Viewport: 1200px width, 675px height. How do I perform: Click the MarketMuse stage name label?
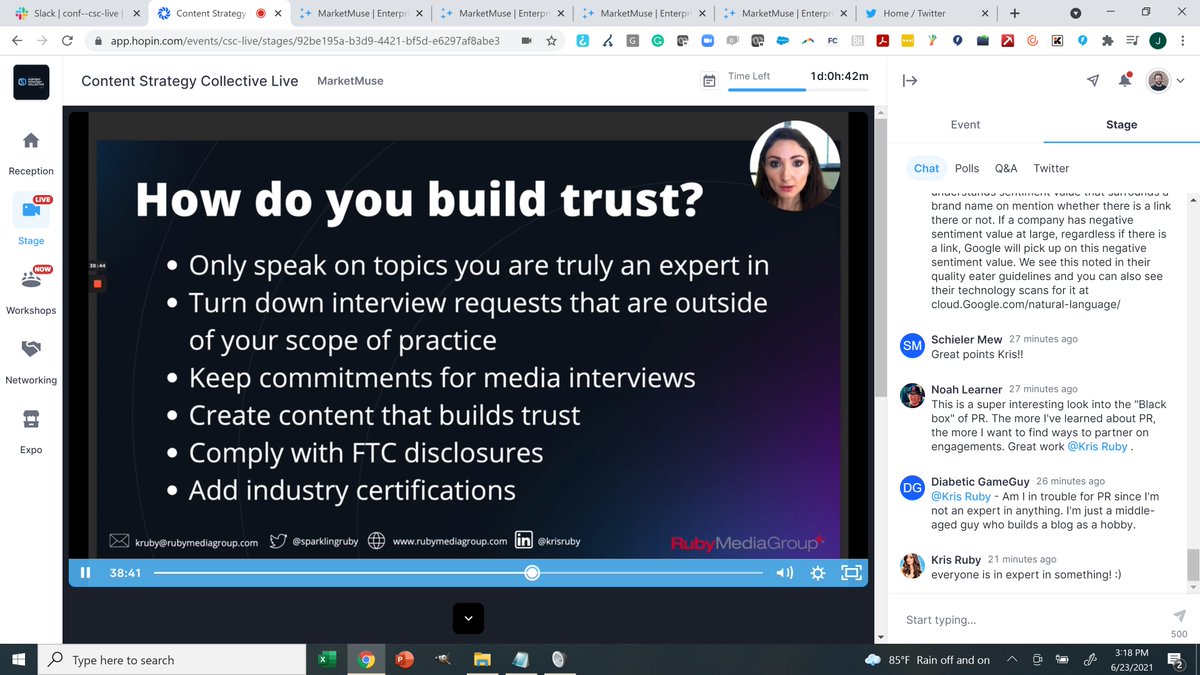350,81
